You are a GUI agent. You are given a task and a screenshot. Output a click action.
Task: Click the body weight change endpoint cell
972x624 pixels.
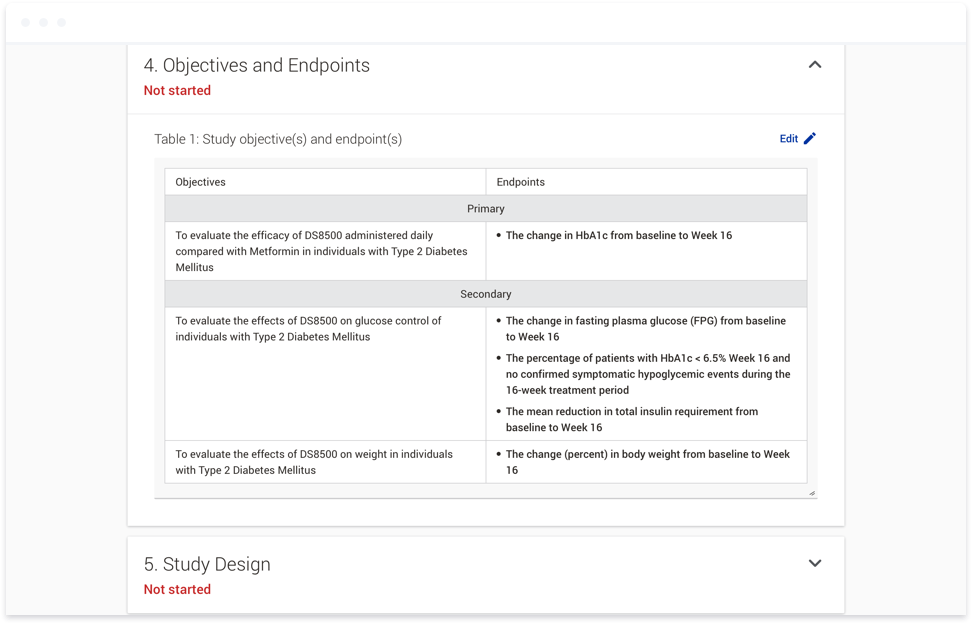click(647, 462)
